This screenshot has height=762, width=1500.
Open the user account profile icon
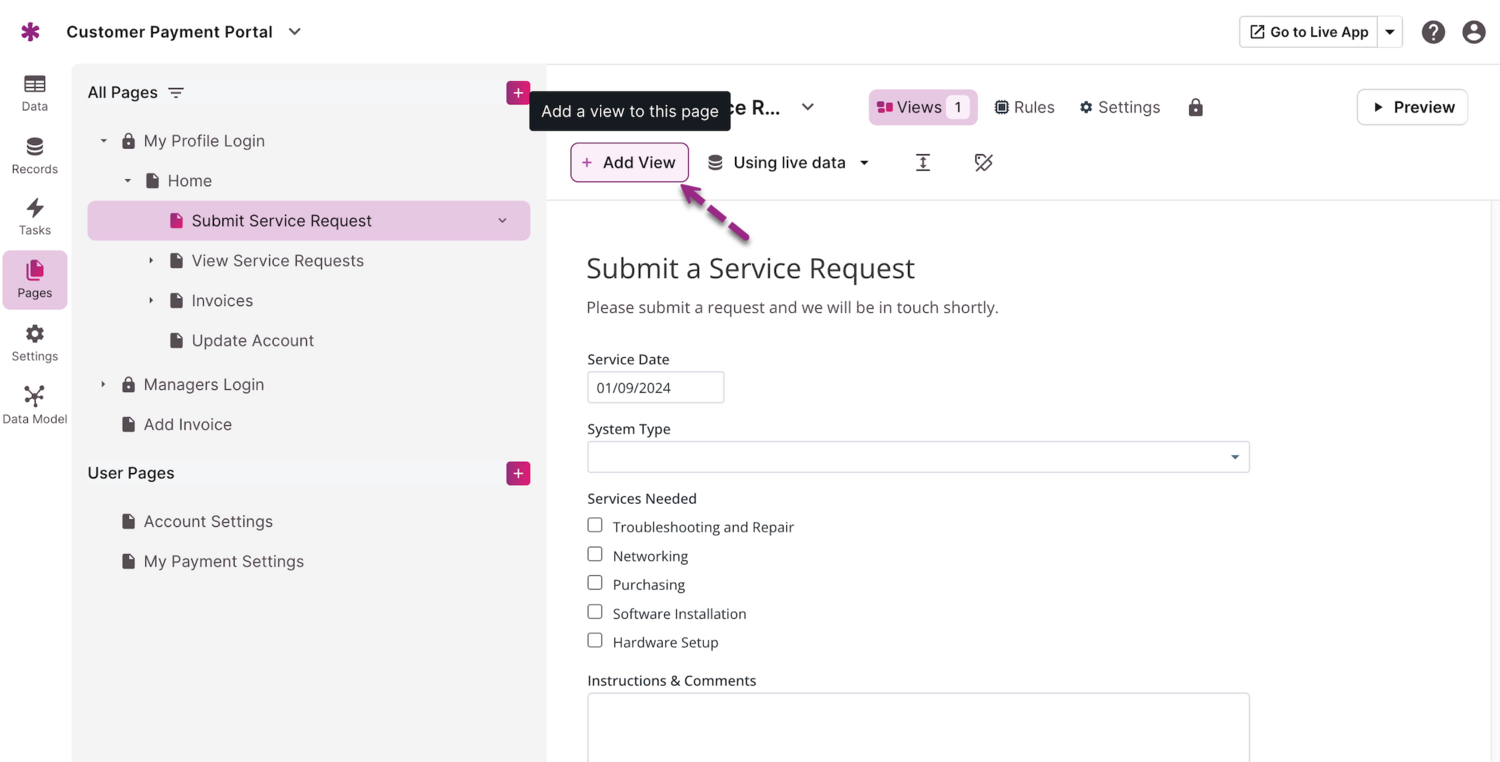1473,32
